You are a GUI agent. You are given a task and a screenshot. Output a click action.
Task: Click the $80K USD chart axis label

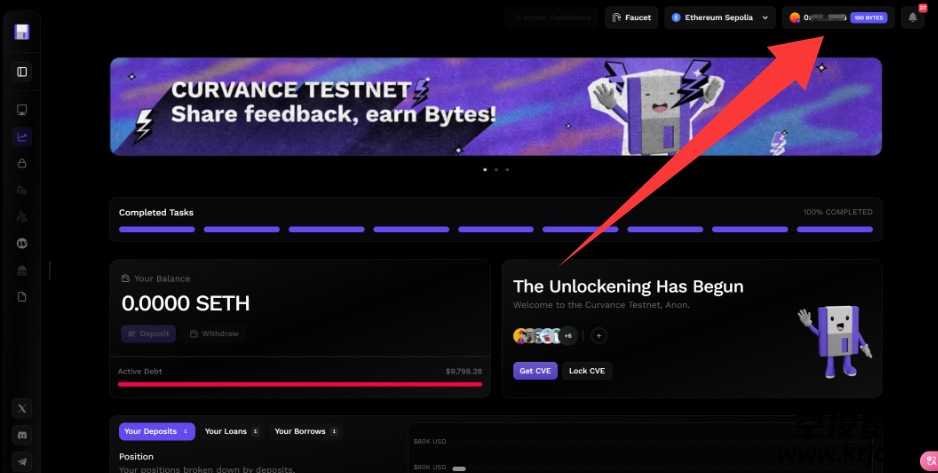(430, 441)
